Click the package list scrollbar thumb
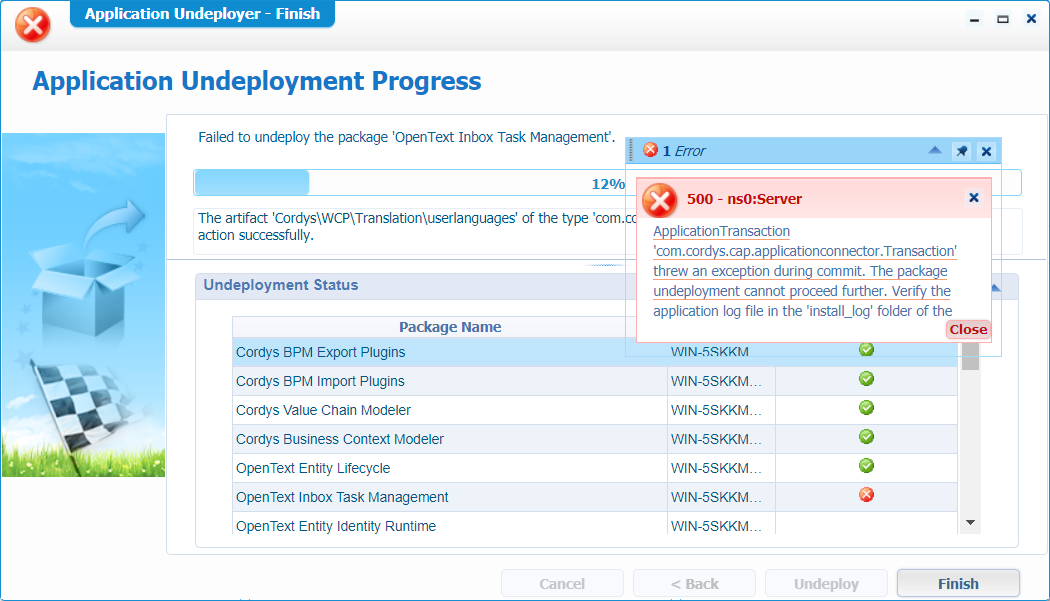Screen dimensions: 1050x601 [x=970, y=356]
